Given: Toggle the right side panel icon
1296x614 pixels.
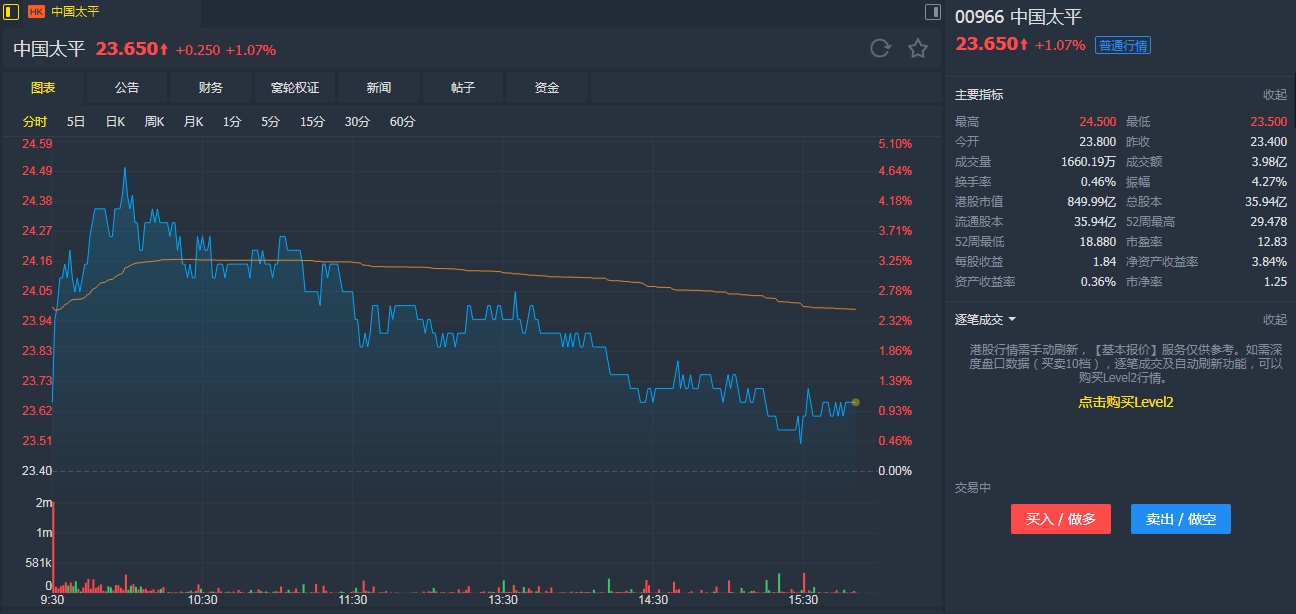Looking at the screenshot, I should (x=933, y=12).
